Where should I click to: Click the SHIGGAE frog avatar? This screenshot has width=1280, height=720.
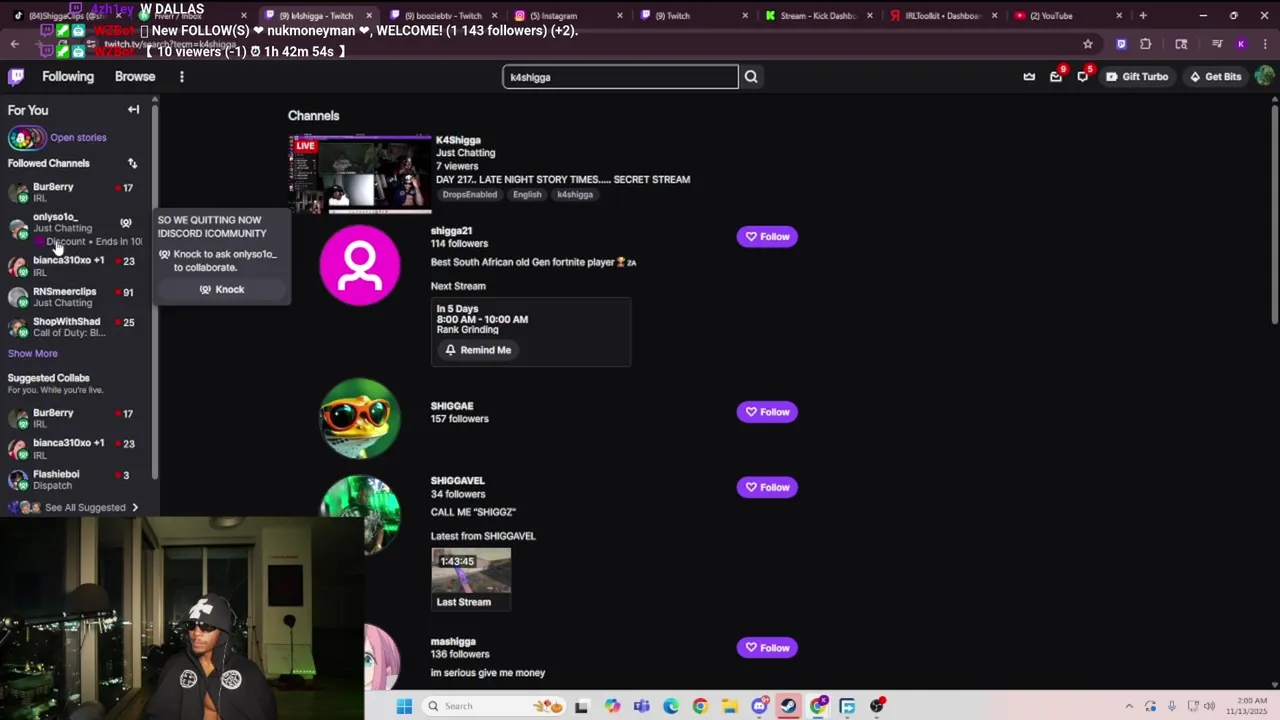(360, 419)
